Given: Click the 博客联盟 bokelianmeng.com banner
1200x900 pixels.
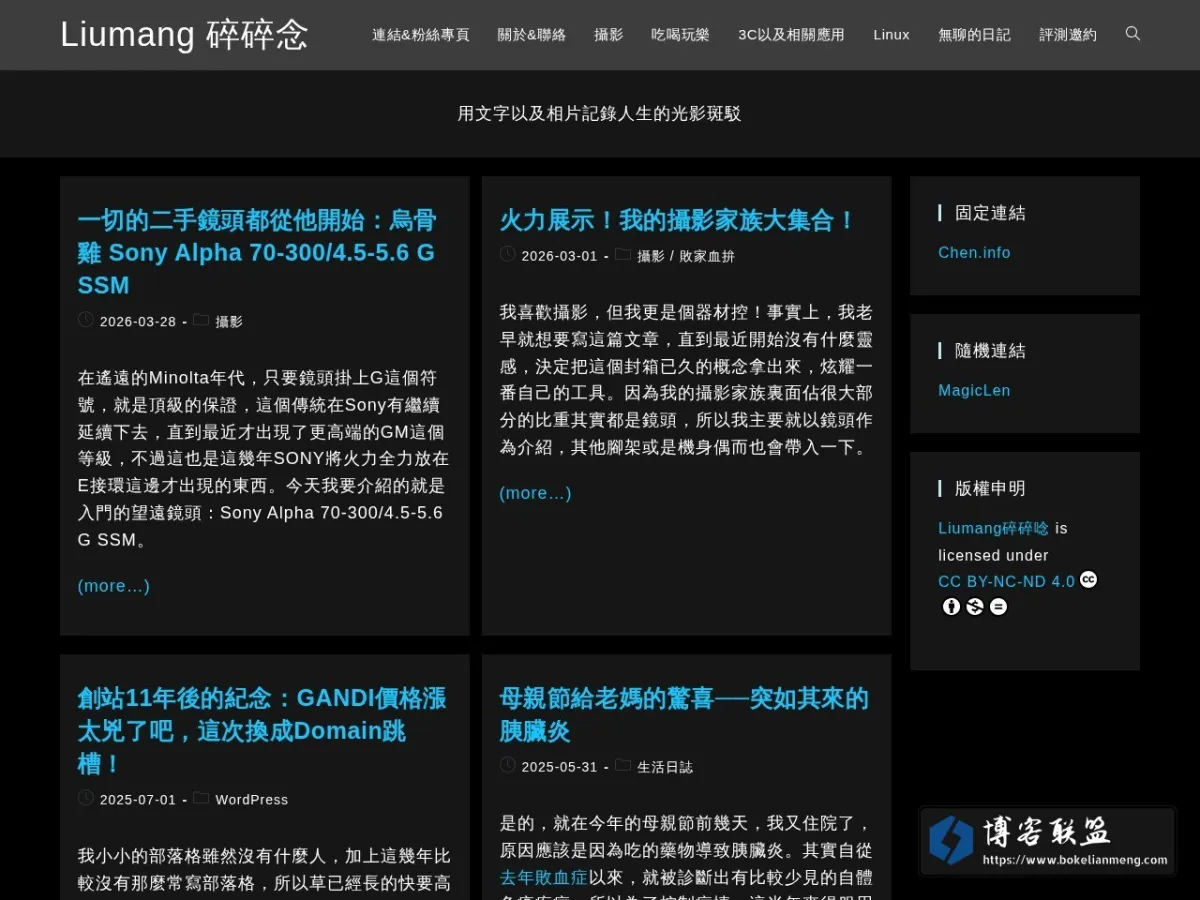Looking at the screenshot, I should pyautogui.click(x=1048, y=841).
